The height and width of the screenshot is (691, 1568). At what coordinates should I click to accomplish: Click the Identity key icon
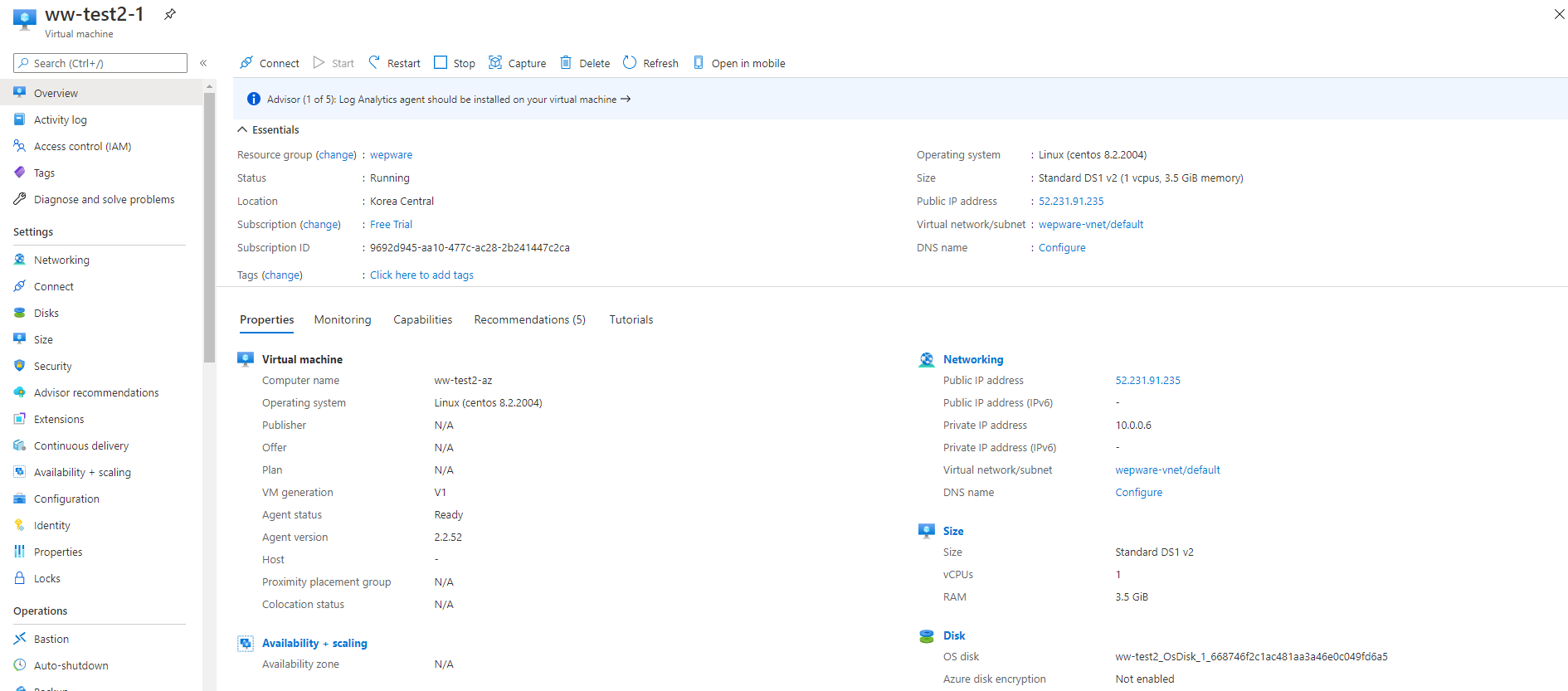20,524
